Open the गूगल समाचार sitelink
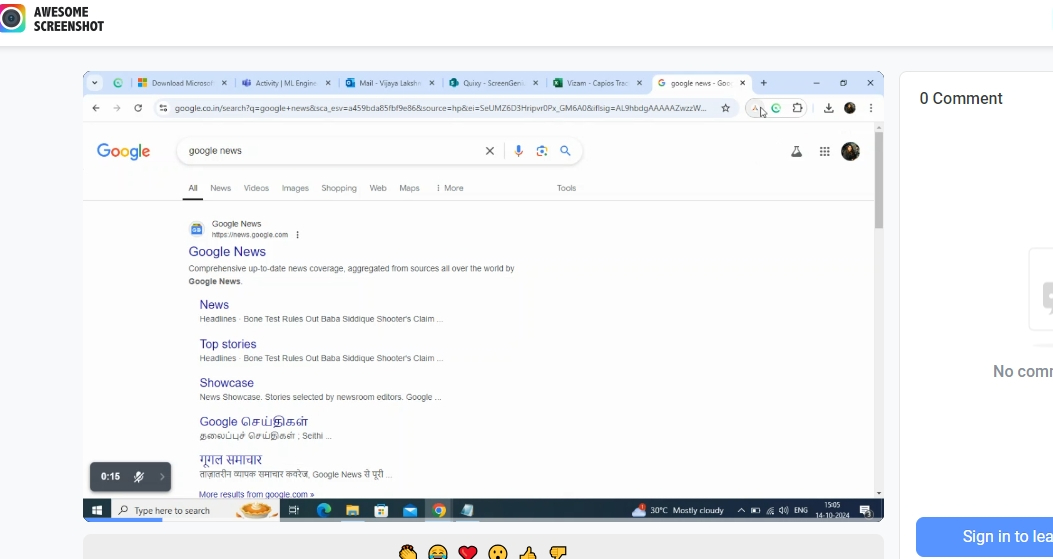Screen dimensions: 1053x559 pos(230,460)
